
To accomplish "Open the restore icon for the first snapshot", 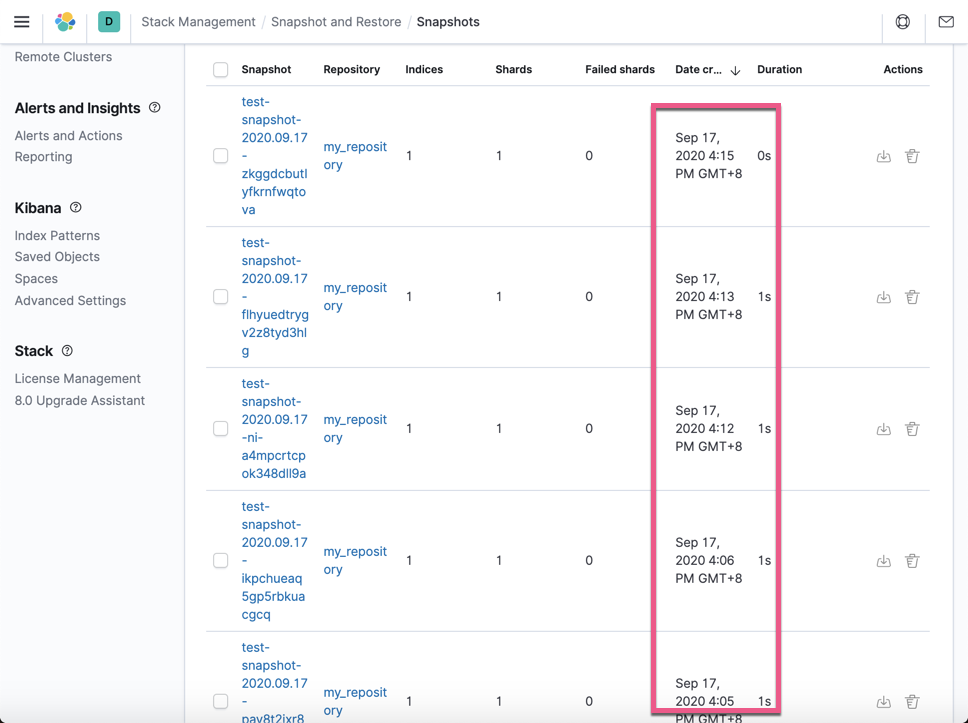I will 884,156.
